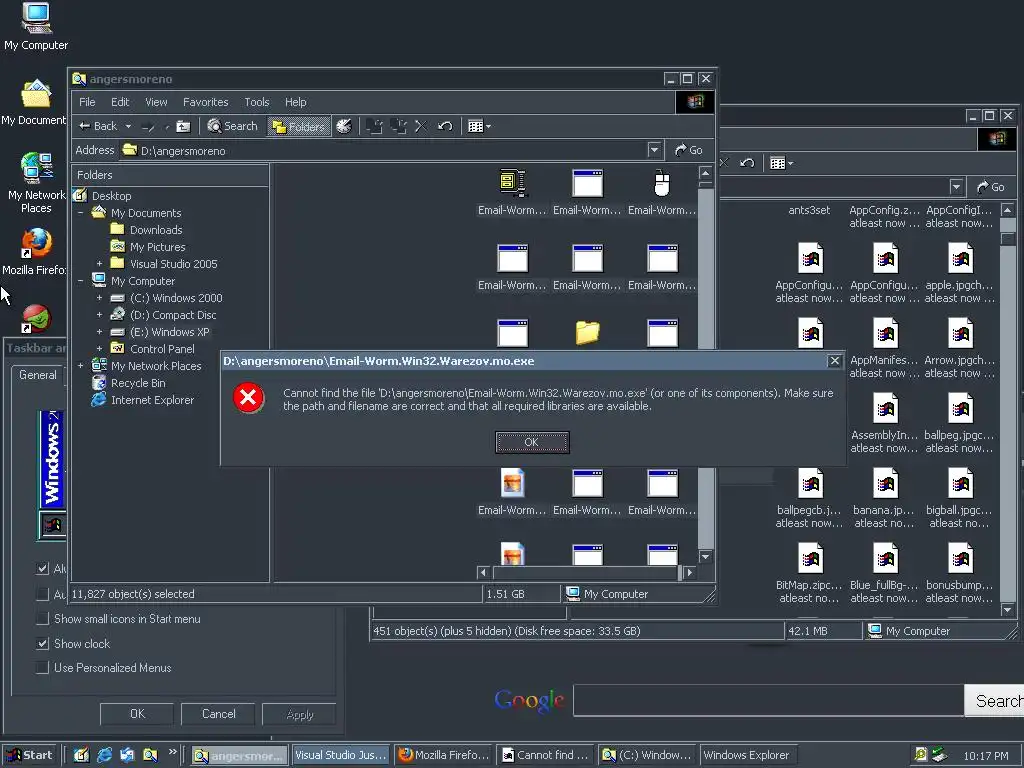1024x768 pixels.
Task: Expand the (C:) Windows 2000 tree node
Action: tap(99, 298)
